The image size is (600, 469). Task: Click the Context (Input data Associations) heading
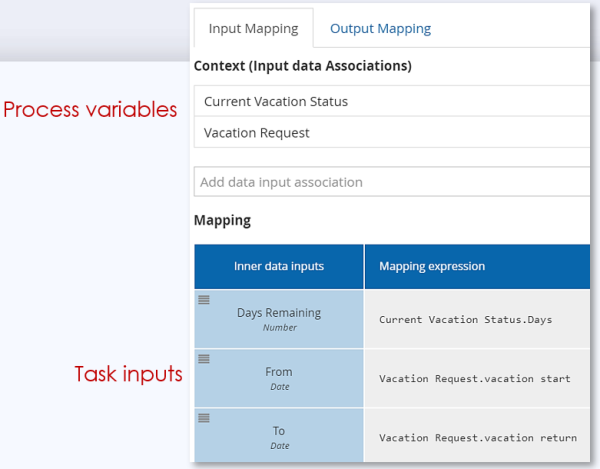[303, 66]
